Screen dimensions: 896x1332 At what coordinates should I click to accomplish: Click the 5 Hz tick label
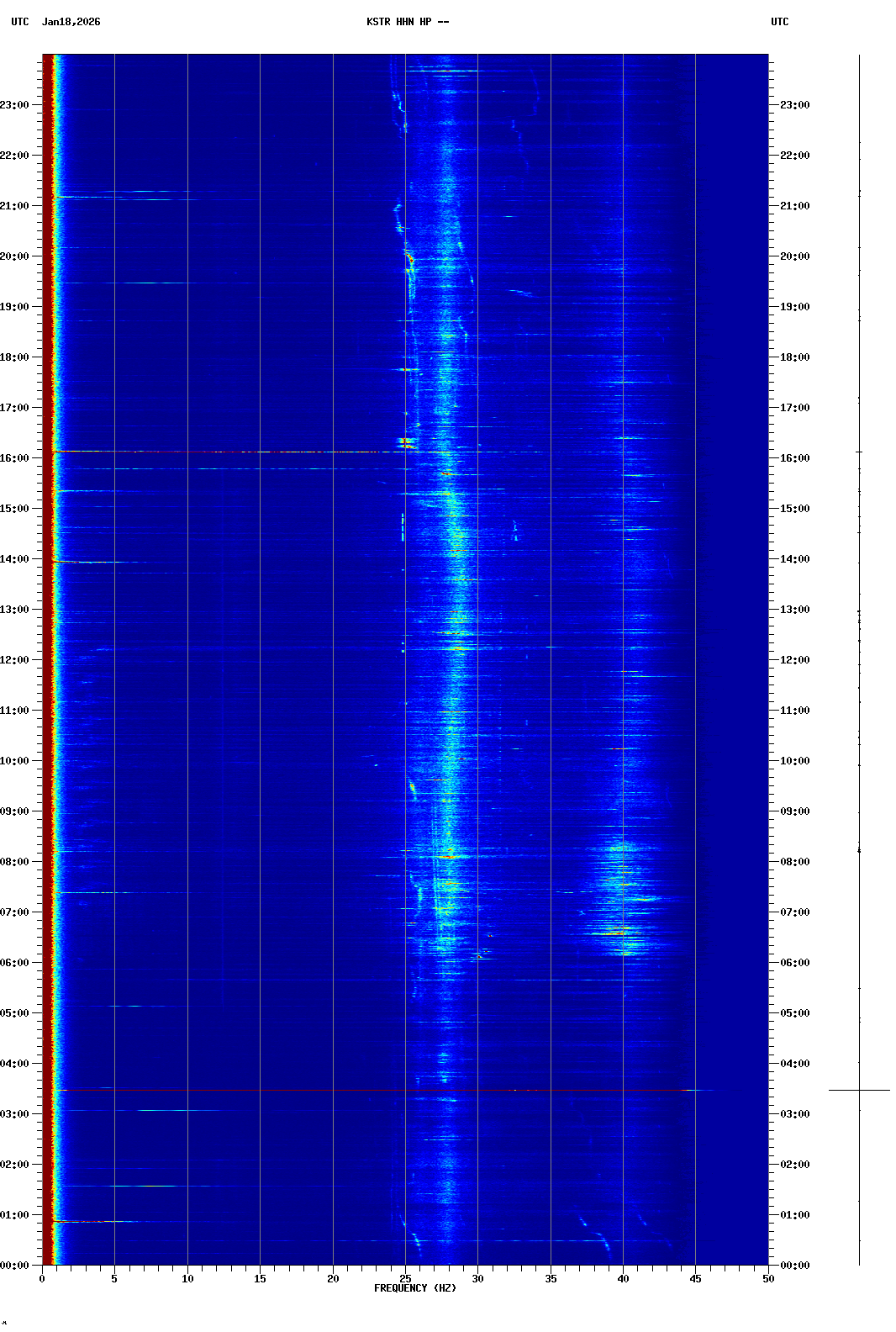click(114, 1278)
